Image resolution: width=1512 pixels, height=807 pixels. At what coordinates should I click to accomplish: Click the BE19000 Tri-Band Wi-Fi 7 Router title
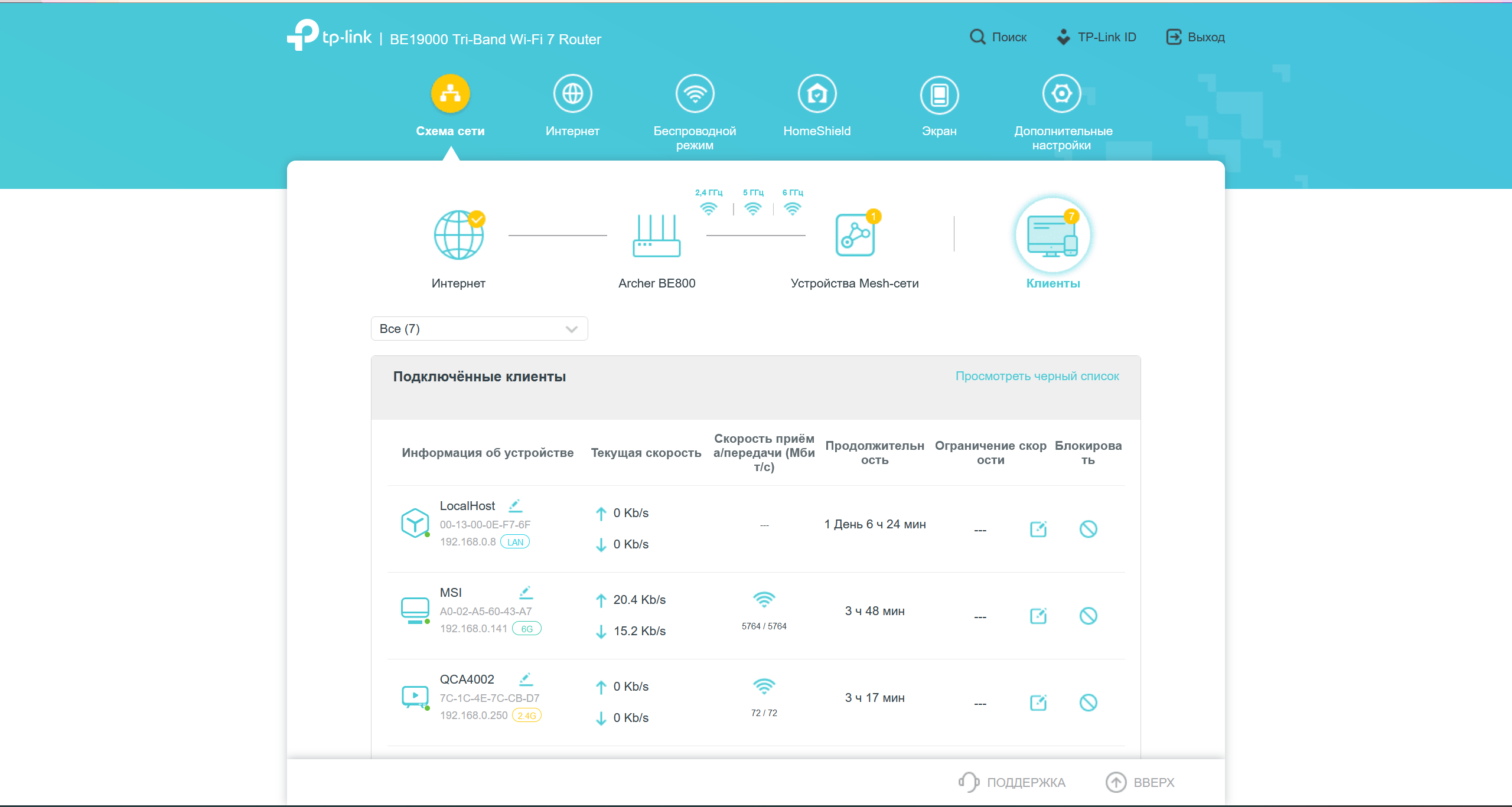point(496,40)
